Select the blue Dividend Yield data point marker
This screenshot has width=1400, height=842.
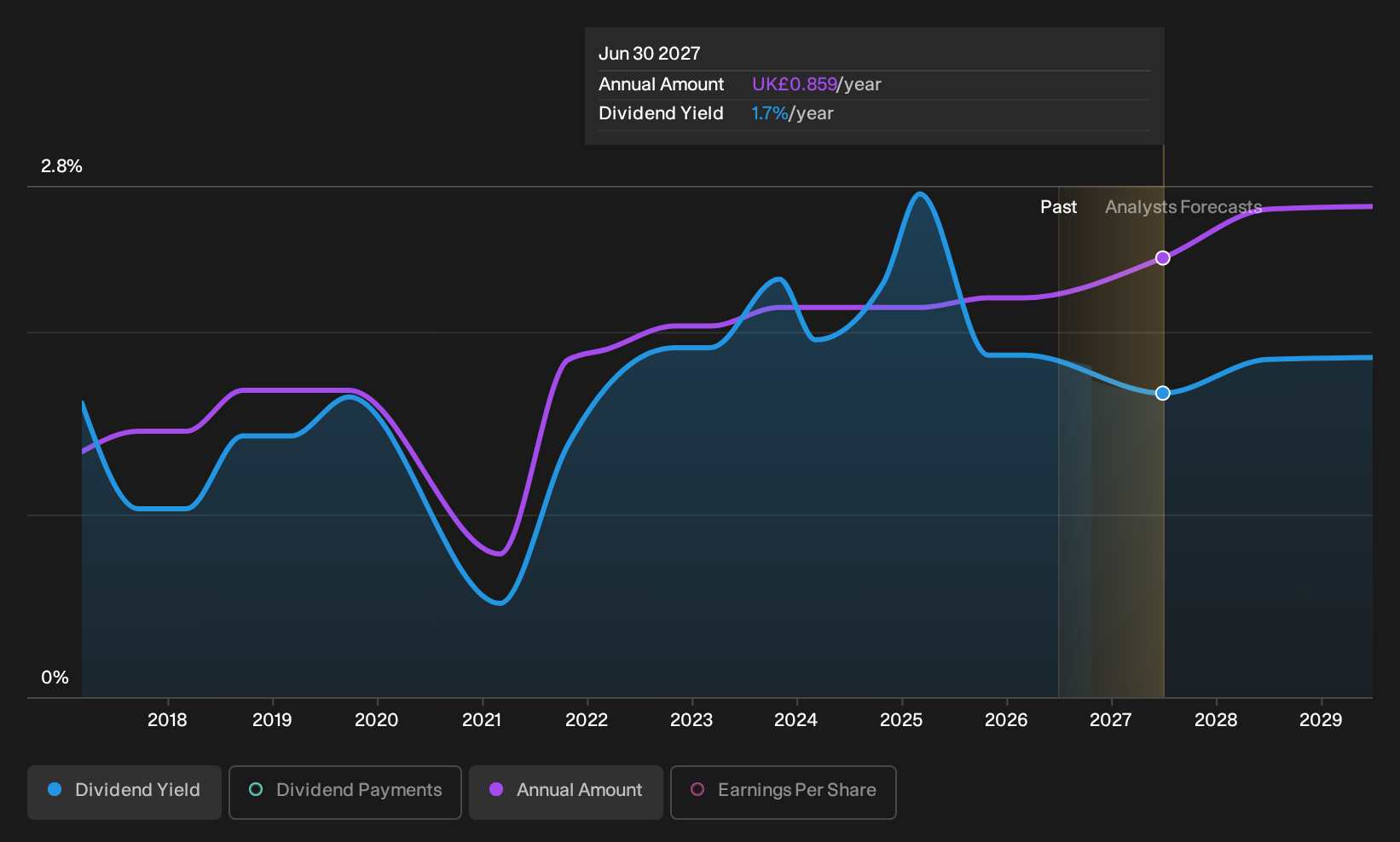tap(1162, 393)
